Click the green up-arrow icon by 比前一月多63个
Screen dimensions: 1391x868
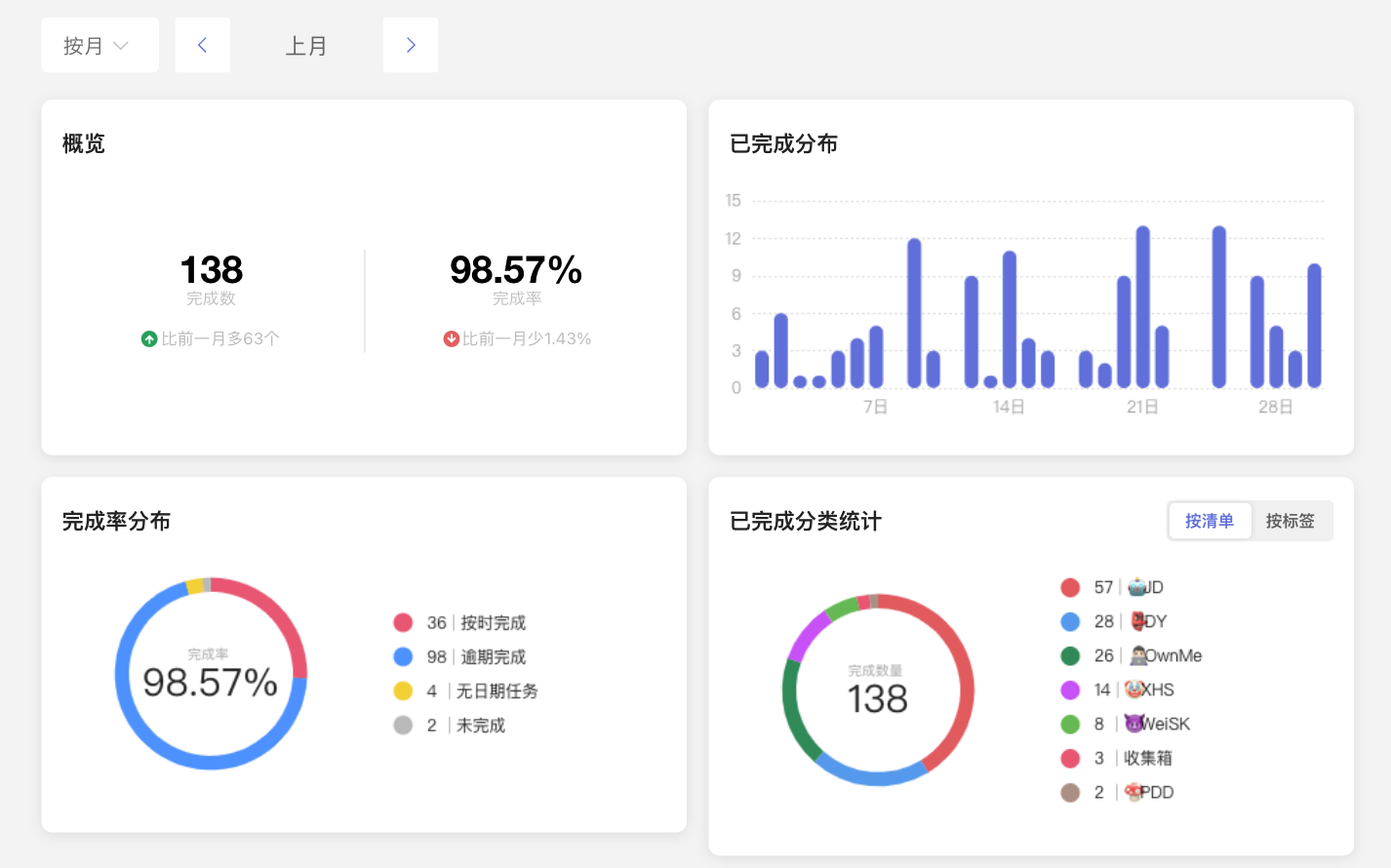tap(149, 339)
